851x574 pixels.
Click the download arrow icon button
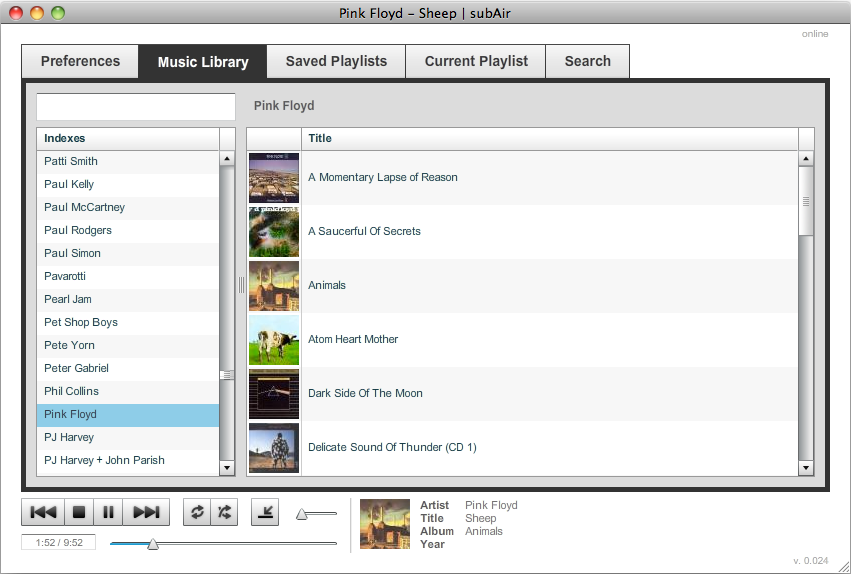click(x=265, y=512)
